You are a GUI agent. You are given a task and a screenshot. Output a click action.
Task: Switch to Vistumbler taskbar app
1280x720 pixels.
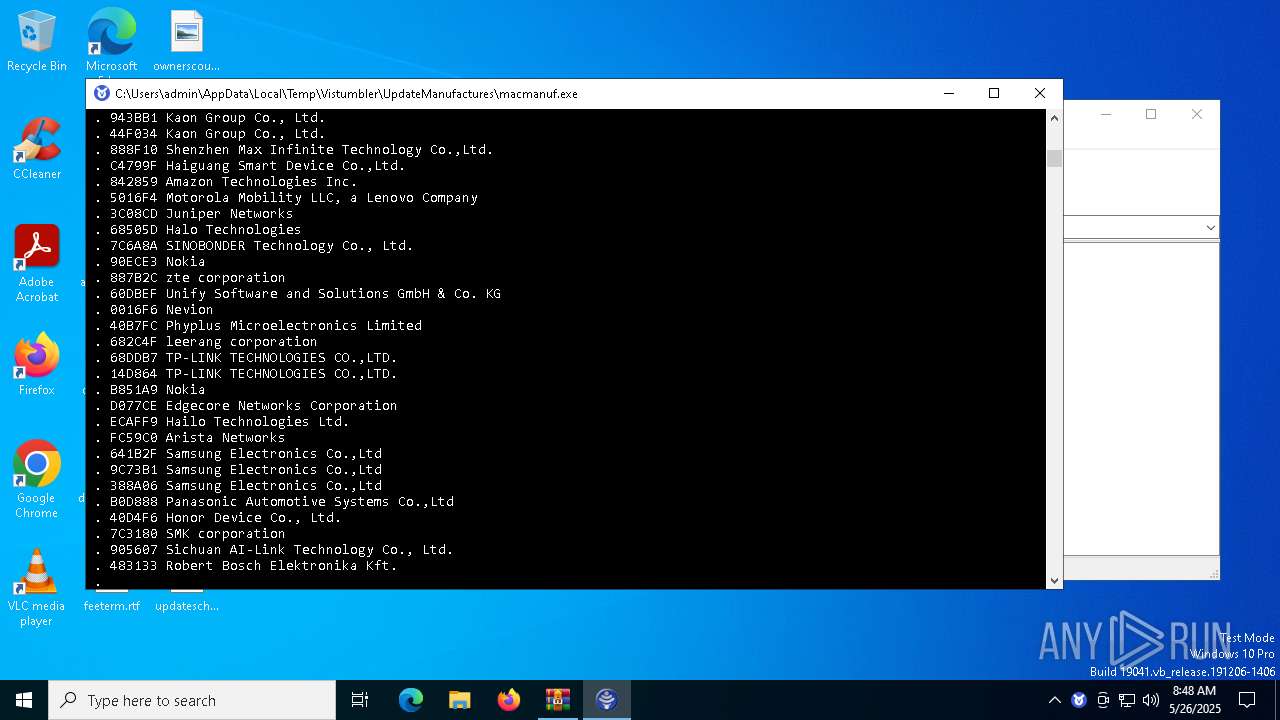[x=607, y=700]
